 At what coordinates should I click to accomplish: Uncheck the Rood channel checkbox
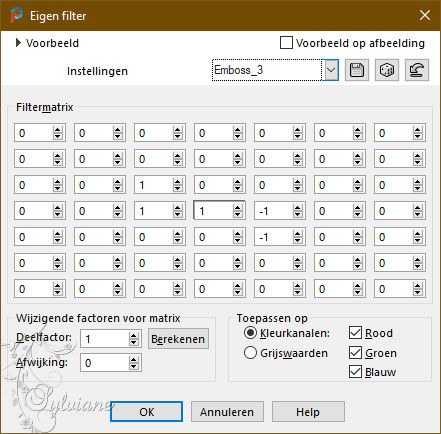click(355, 333)
